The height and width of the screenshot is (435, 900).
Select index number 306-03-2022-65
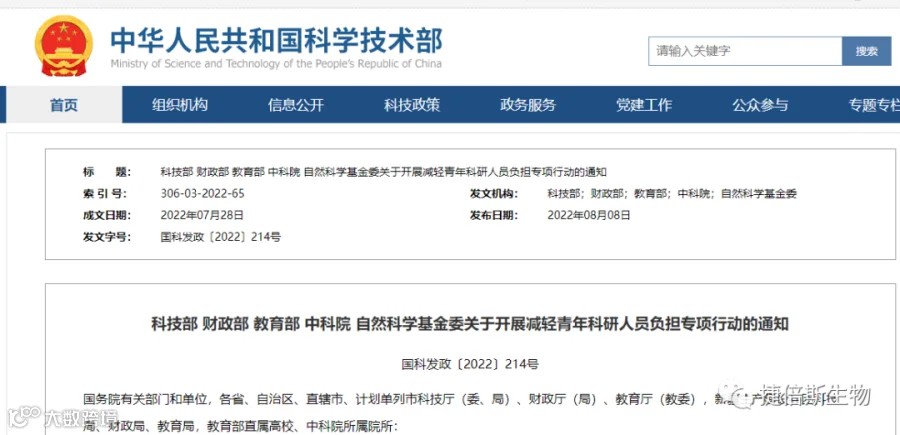[x=203, y=193]
